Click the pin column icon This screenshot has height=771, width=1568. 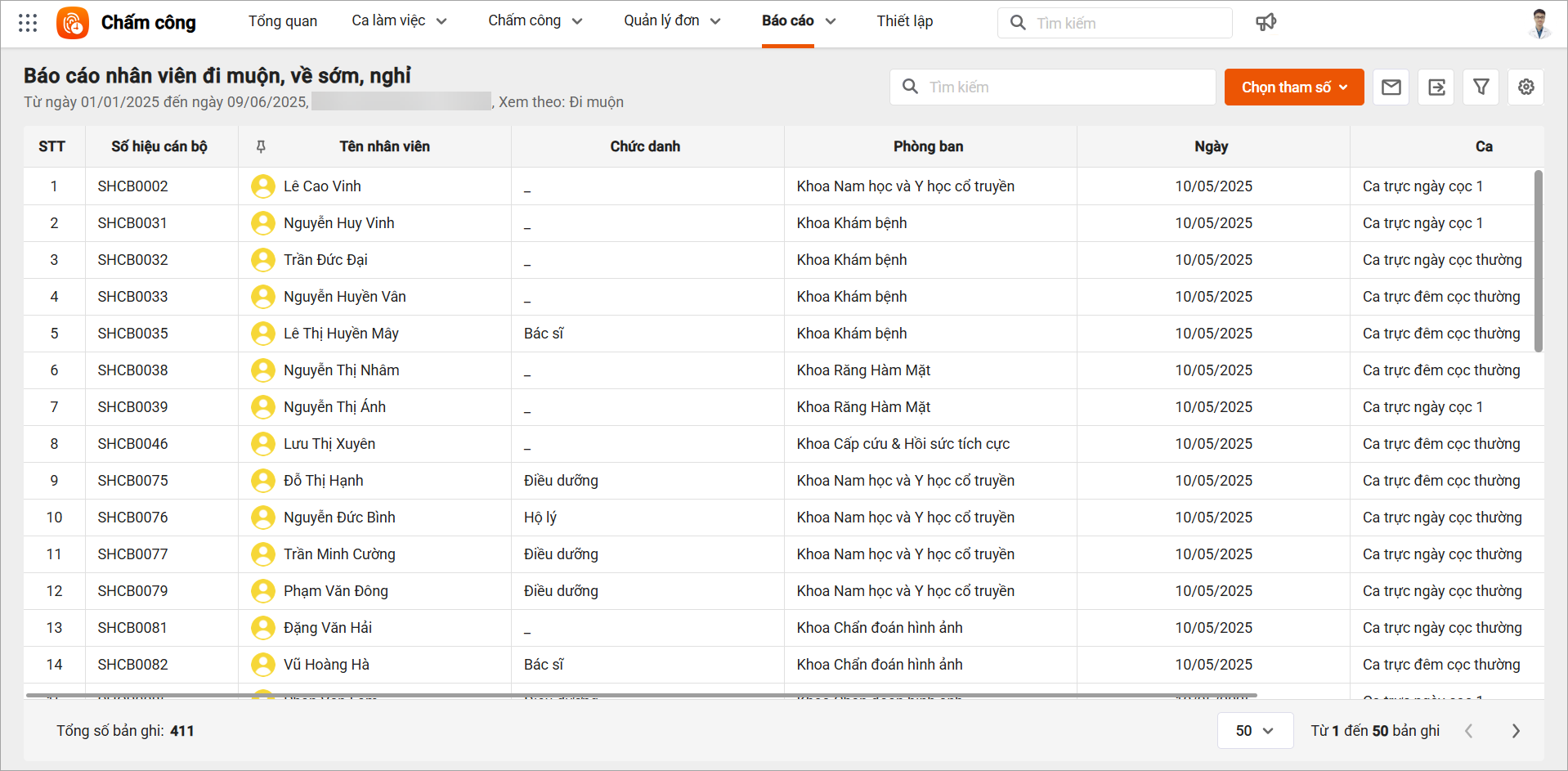click(x=261, y=146)
